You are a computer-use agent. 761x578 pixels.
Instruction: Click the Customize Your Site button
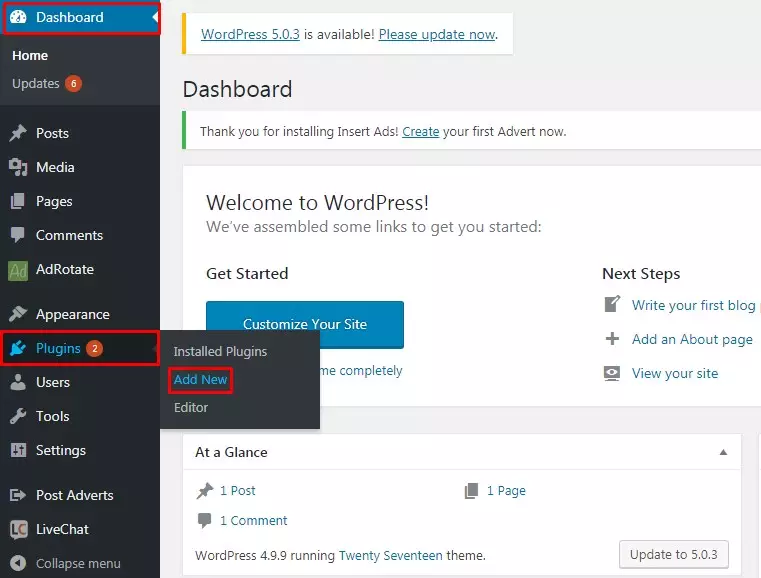[305, 324]
